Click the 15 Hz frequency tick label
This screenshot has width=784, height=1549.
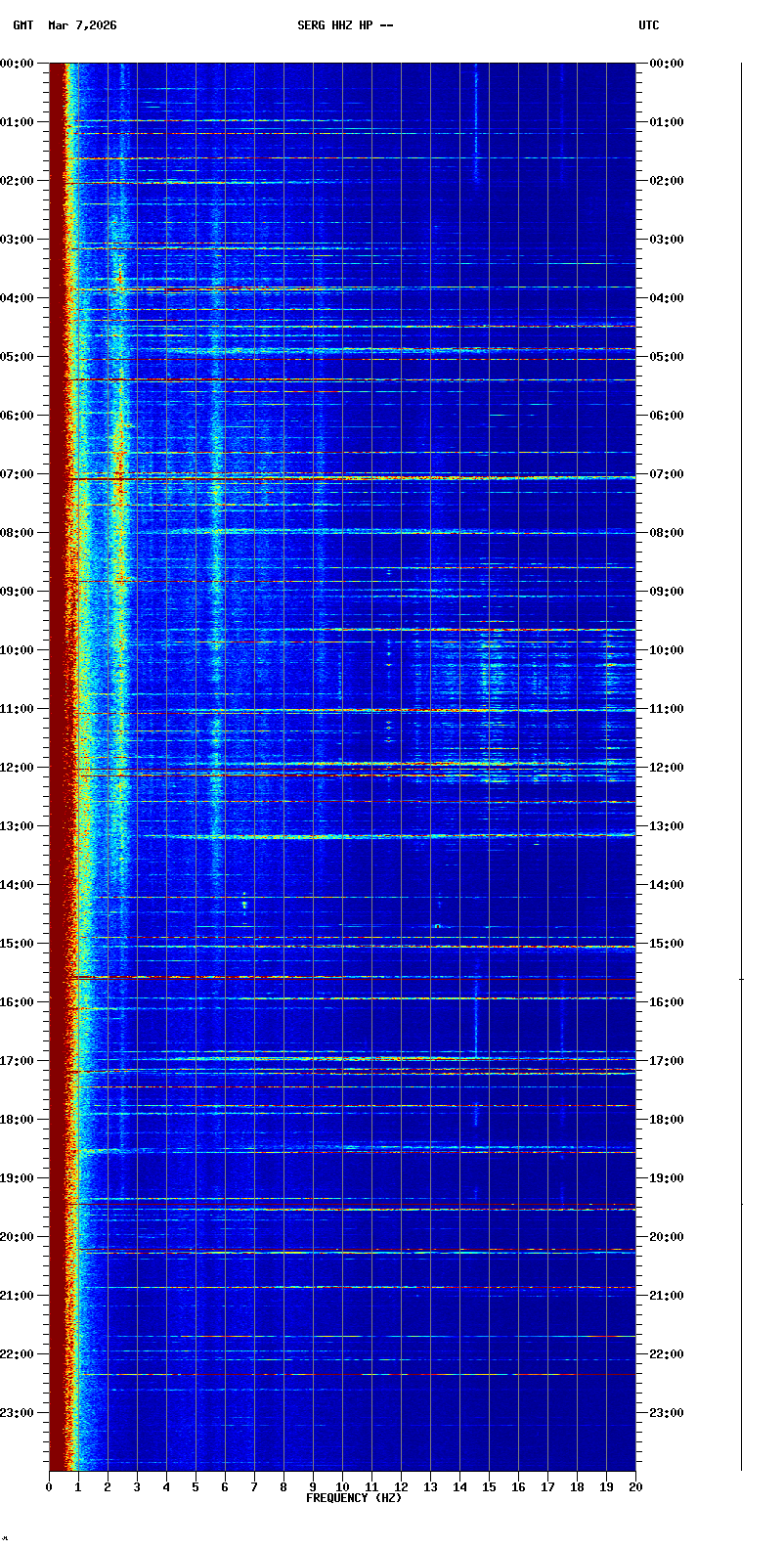point(489,1487)
